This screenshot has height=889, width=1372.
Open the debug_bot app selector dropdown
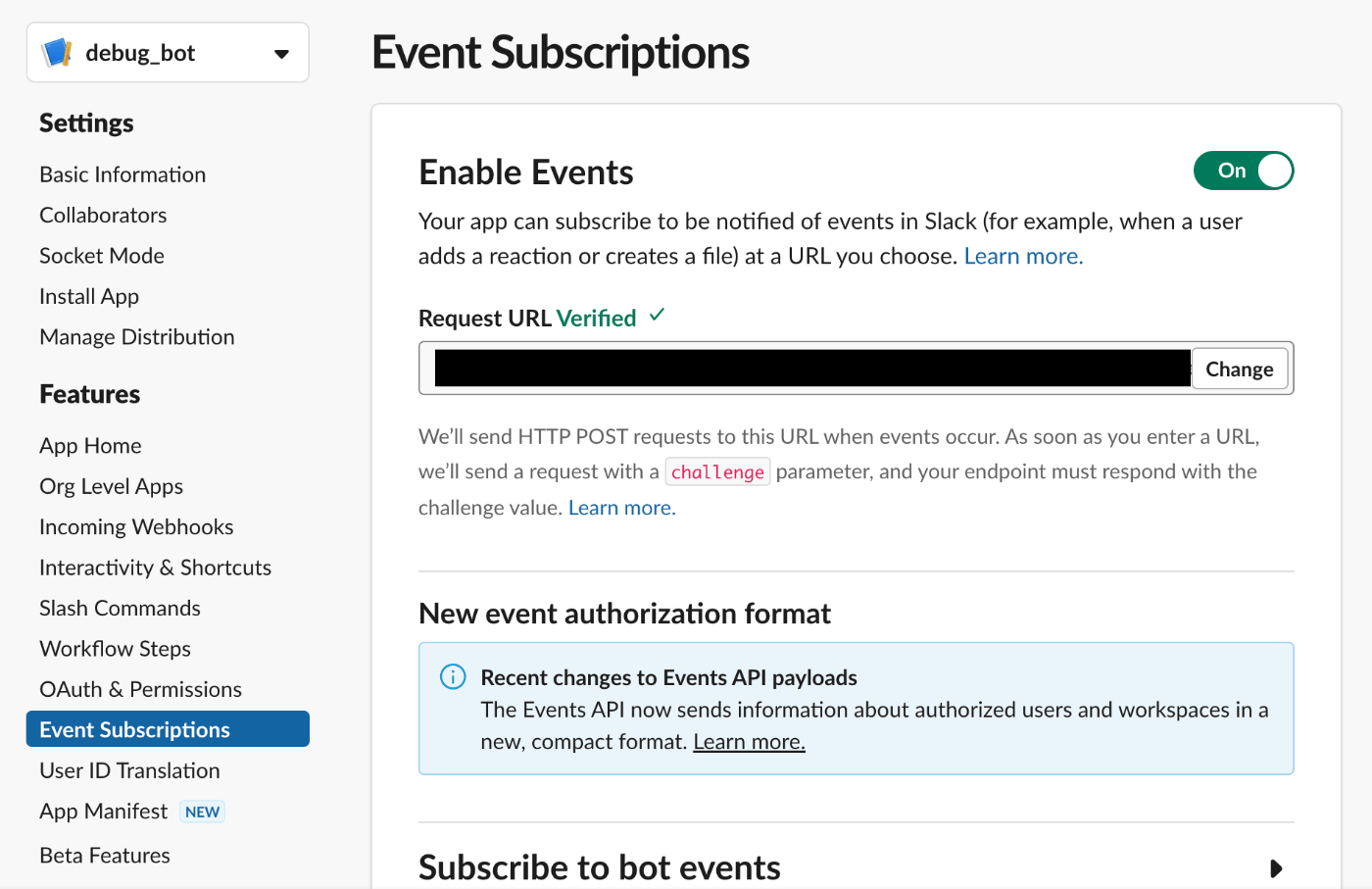[168, 53]
